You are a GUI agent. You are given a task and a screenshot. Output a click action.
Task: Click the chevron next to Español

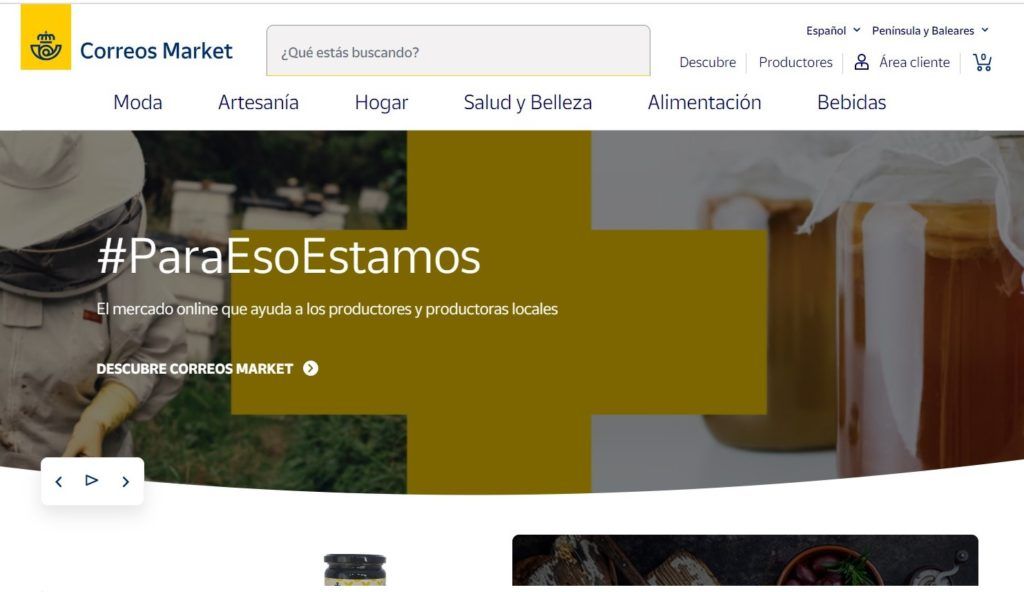pos(857,30)
